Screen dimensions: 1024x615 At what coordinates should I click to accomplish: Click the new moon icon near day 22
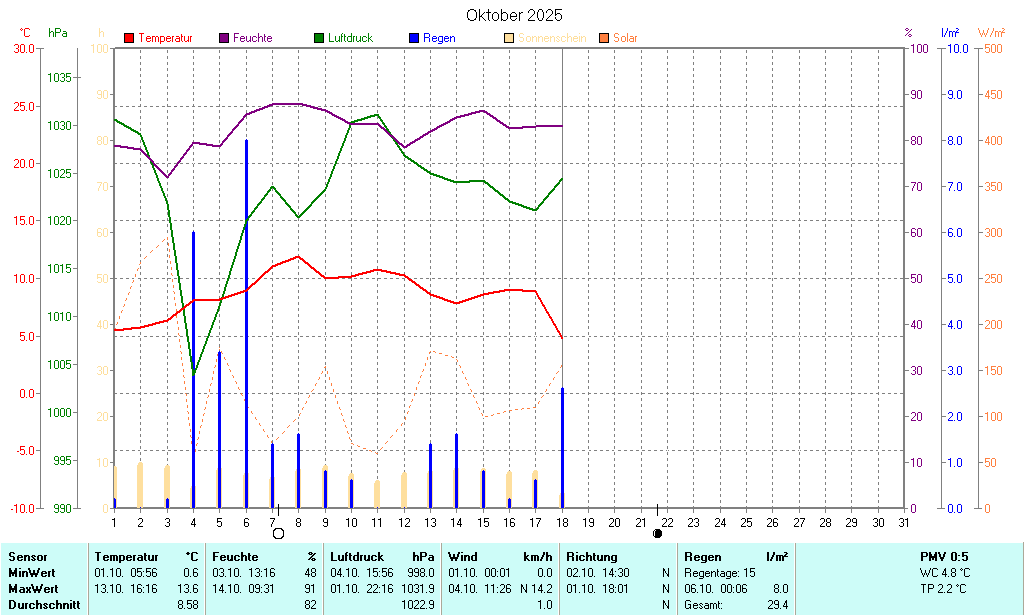click(657, 533)
